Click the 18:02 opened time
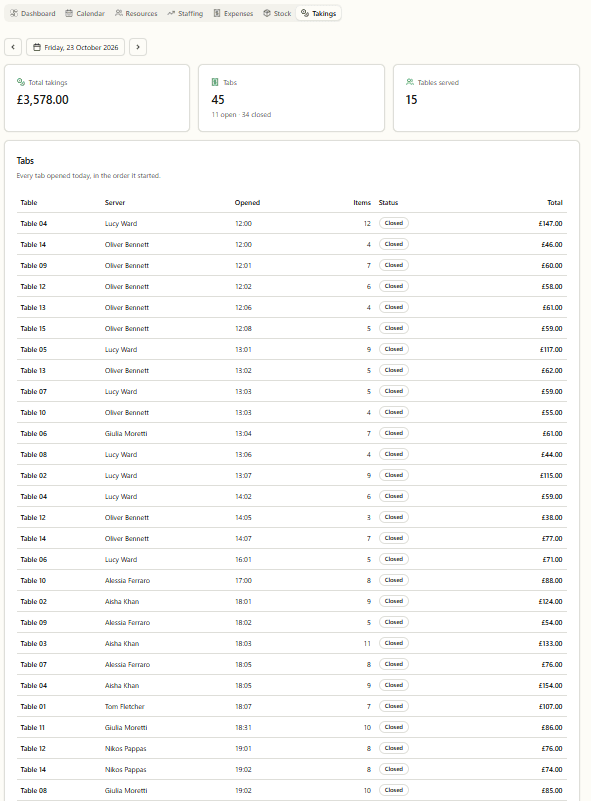591x801 pixels. pyautogui.click(x=243, y=622)
